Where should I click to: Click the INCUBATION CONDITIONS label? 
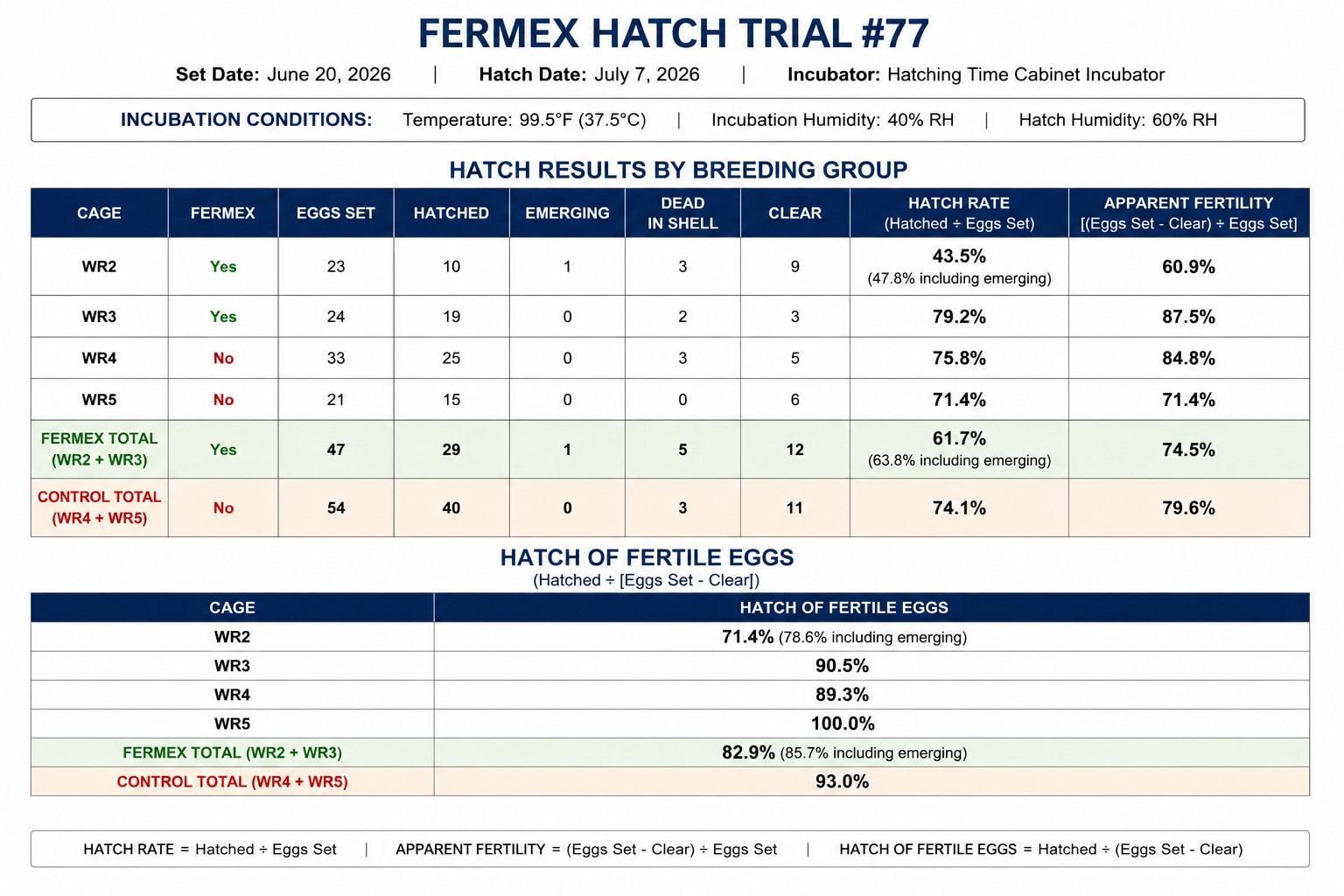pyautogui.click(x=247, y=120)
